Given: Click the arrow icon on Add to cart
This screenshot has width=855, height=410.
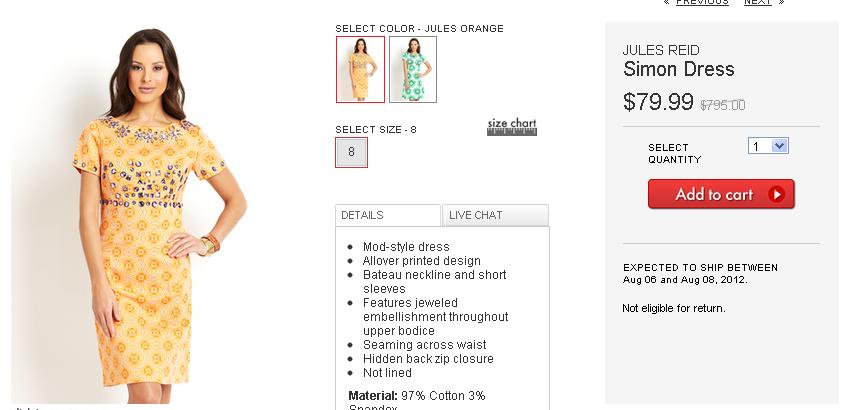Looking at the screenshot, I should click(x=776, y=194).
